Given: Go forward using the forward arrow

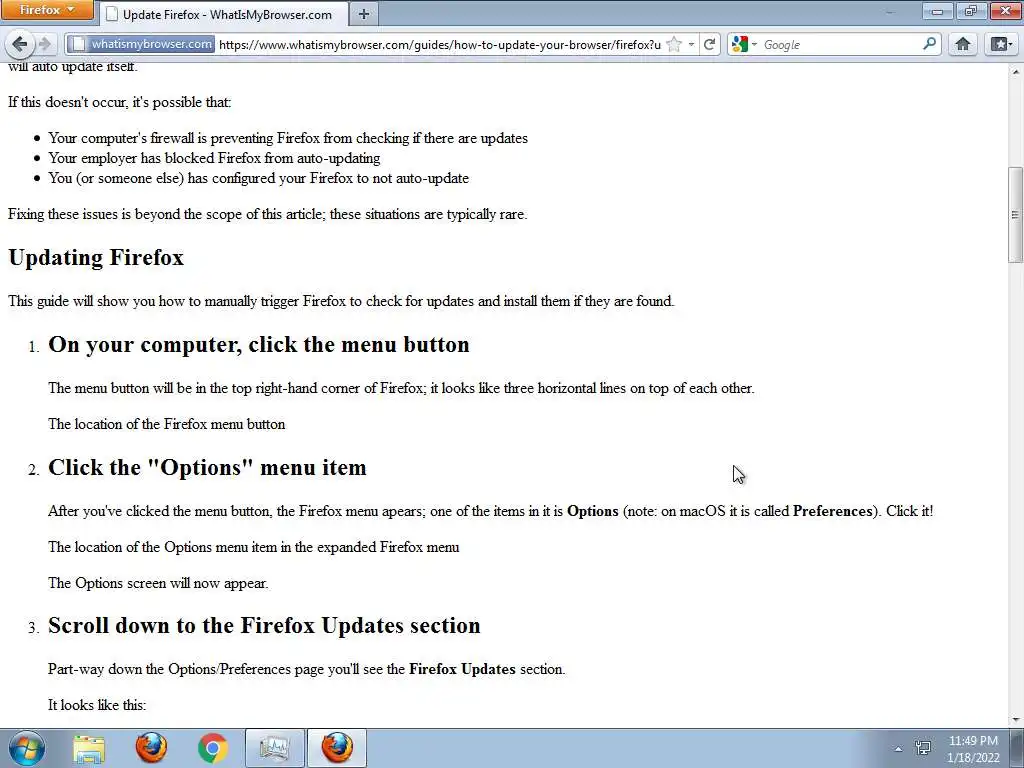Looking at the screenshot, I should click(44, 44).
